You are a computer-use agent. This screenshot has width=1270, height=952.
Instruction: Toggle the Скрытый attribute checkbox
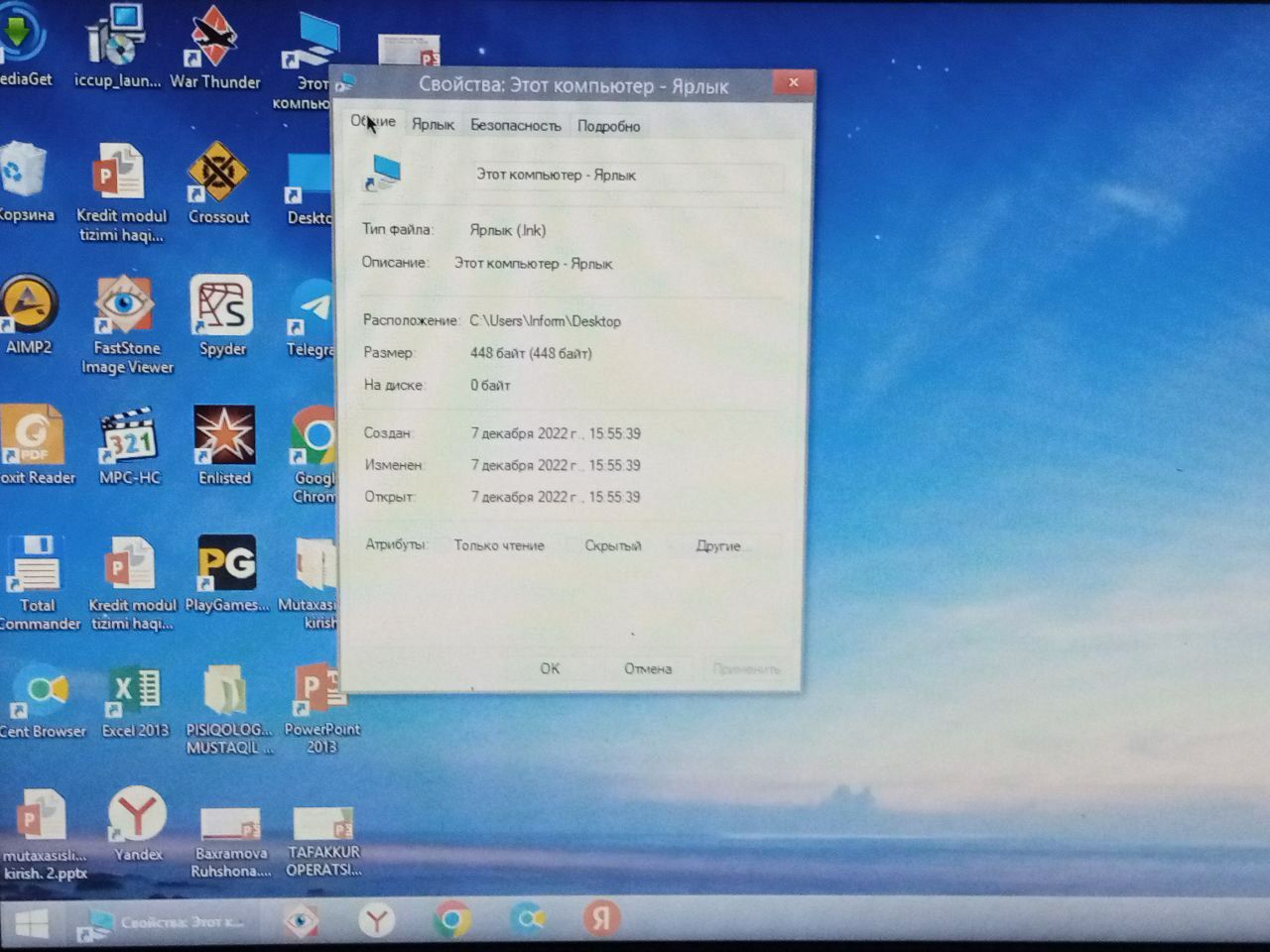pos(612,545)
